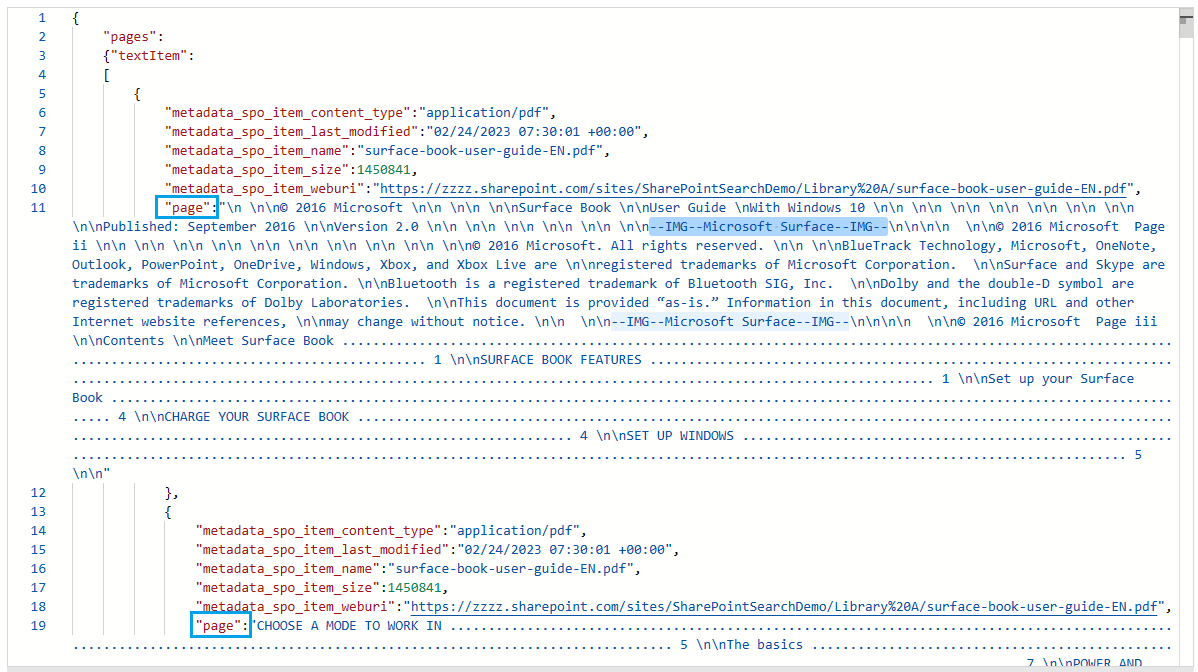Viewport: 1198px width, 672px height.
Task: Click the text "SET UP WINDOWS"
Action: coord(680,436)
